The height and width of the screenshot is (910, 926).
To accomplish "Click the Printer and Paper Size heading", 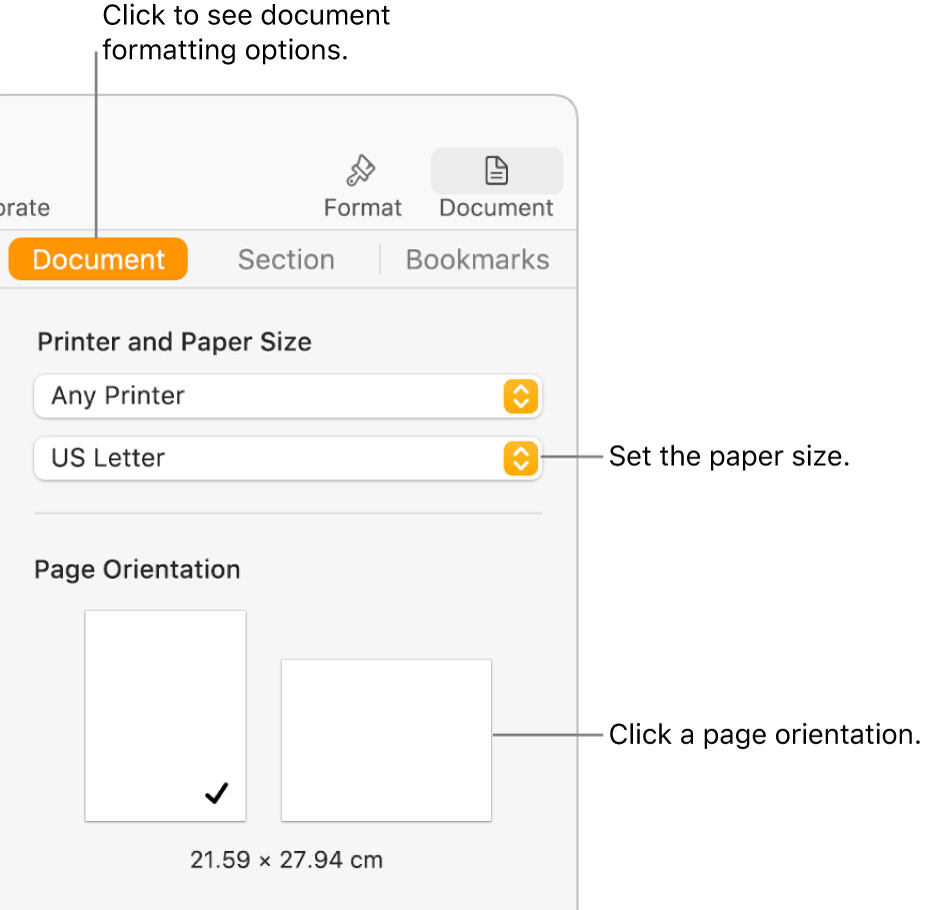I will pyautogui.click(x=174, y=341).
